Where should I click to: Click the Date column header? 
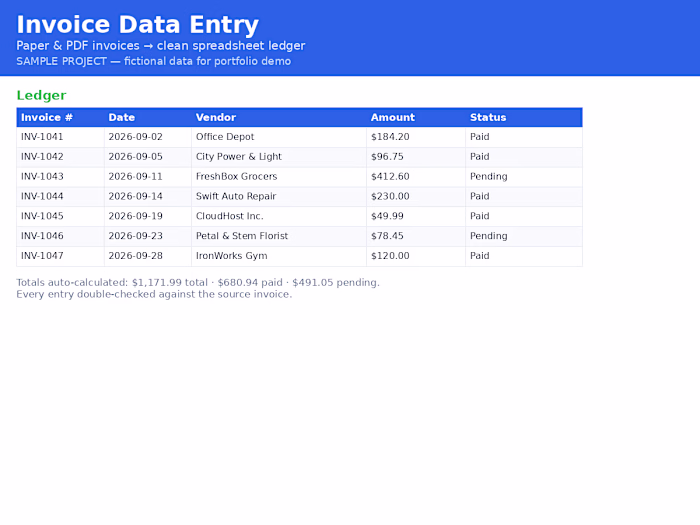(x=148, y=117)
